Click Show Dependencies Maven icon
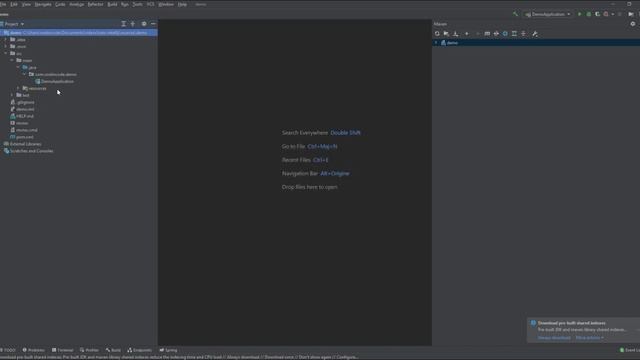The width and height of the screenshot is (640, 360). click(x=514, y=33)
